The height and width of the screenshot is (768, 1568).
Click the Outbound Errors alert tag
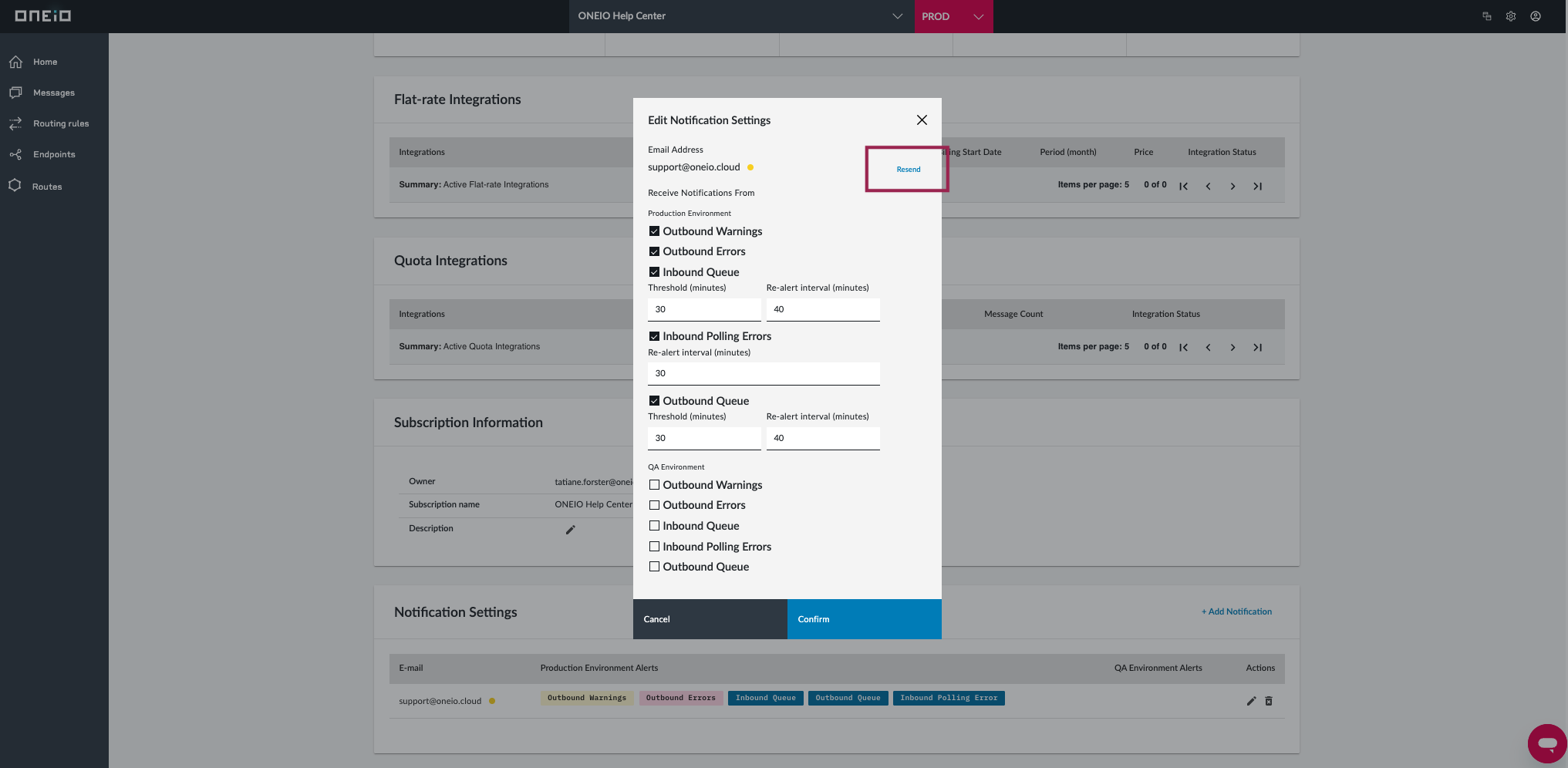point(681,698)
